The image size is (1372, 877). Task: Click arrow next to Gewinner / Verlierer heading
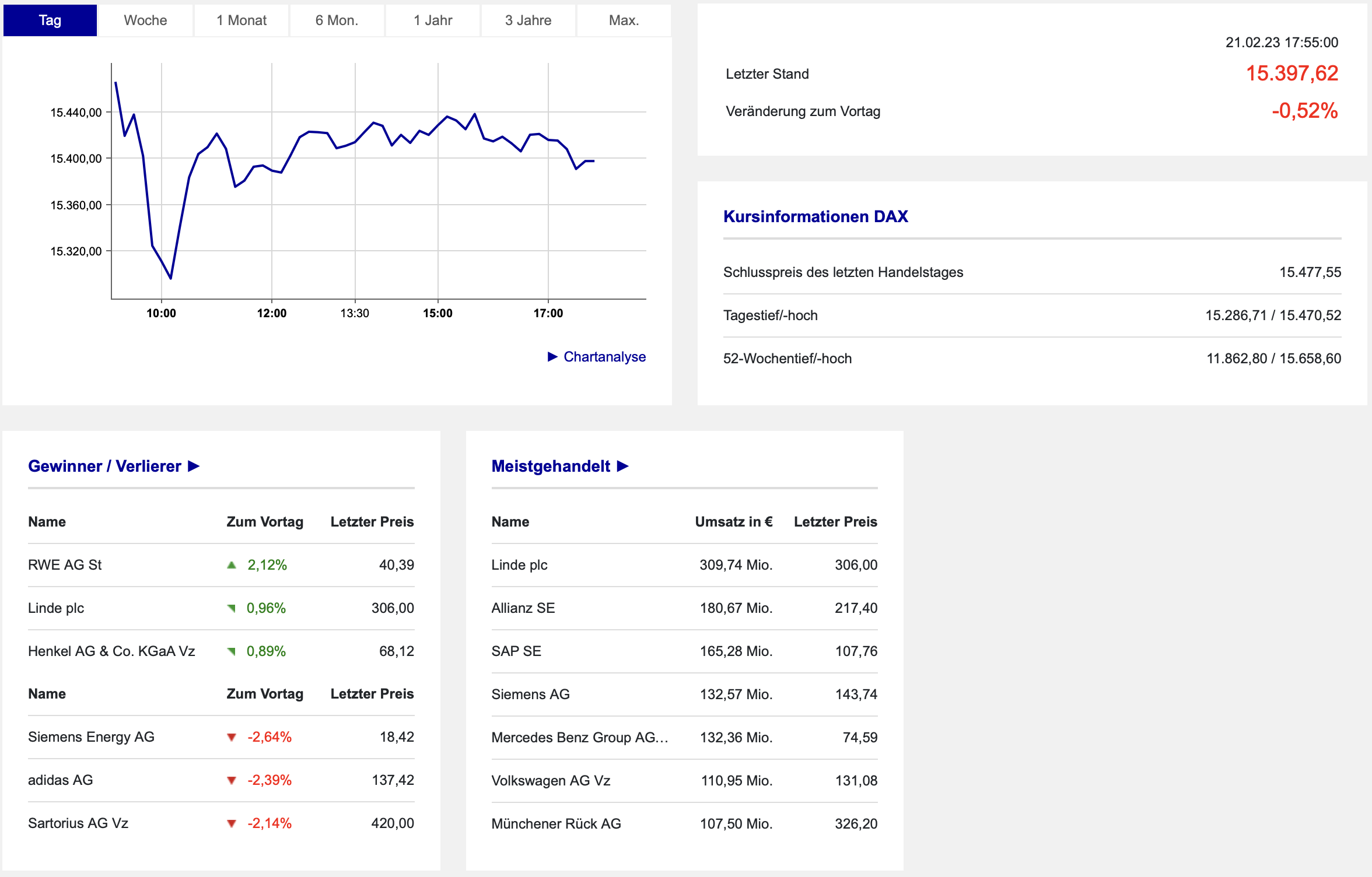(194, 466)
